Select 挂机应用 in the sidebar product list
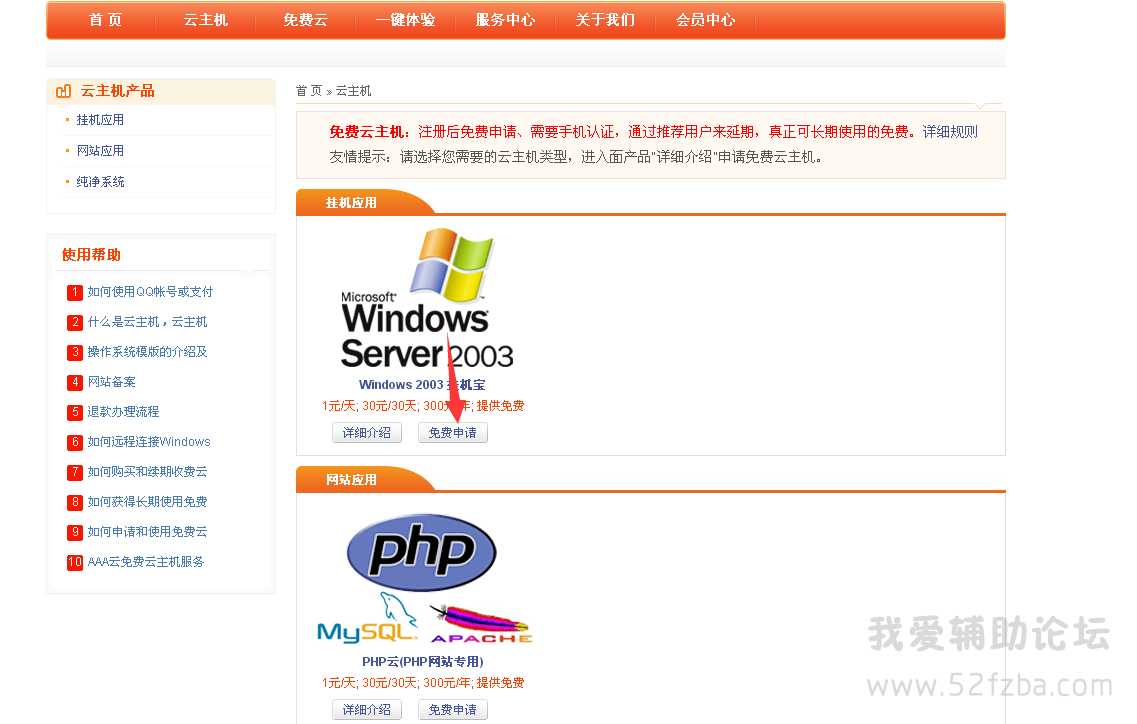Screen dimensions: 1137x724 tap(100, 120)
